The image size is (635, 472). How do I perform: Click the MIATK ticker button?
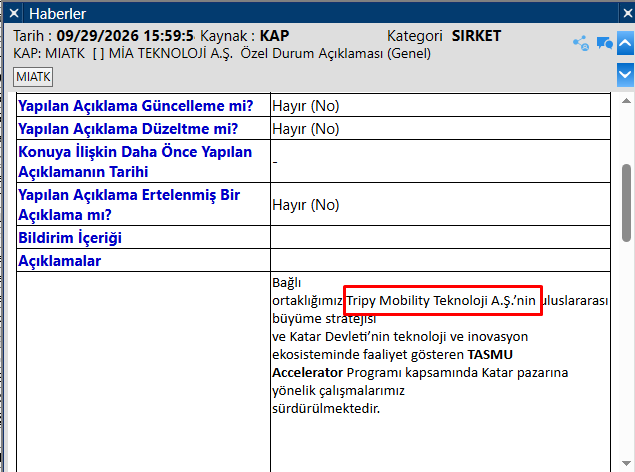pyautogui.click(x=33, y=77)
